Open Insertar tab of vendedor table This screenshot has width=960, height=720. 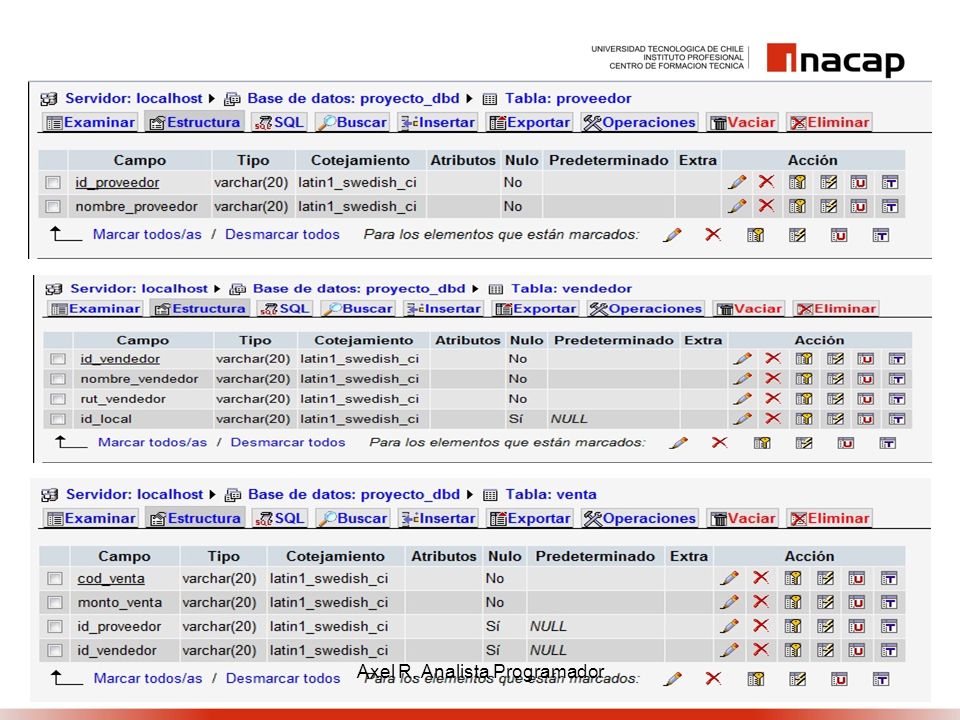[x=443, y=309]
